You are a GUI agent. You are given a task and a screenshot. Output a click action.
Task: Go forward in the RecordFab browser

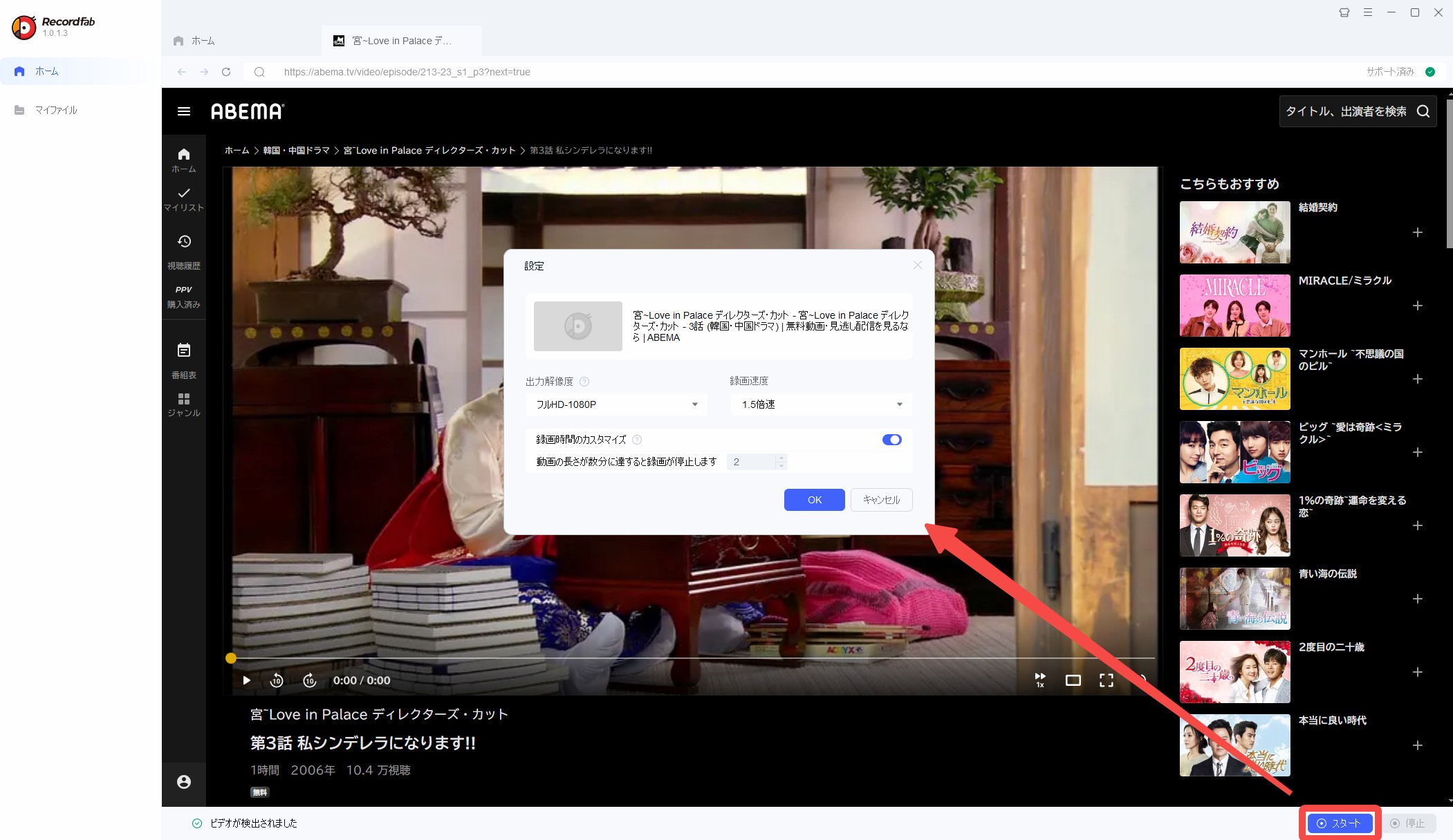204,72
